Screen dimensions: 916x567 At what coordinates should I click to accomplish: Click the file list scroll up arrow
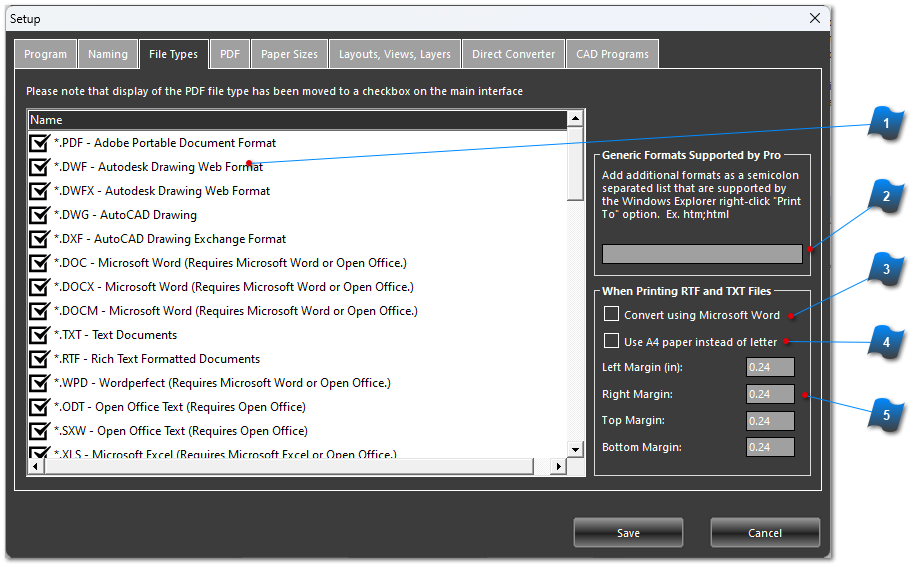tap(575, 119)
